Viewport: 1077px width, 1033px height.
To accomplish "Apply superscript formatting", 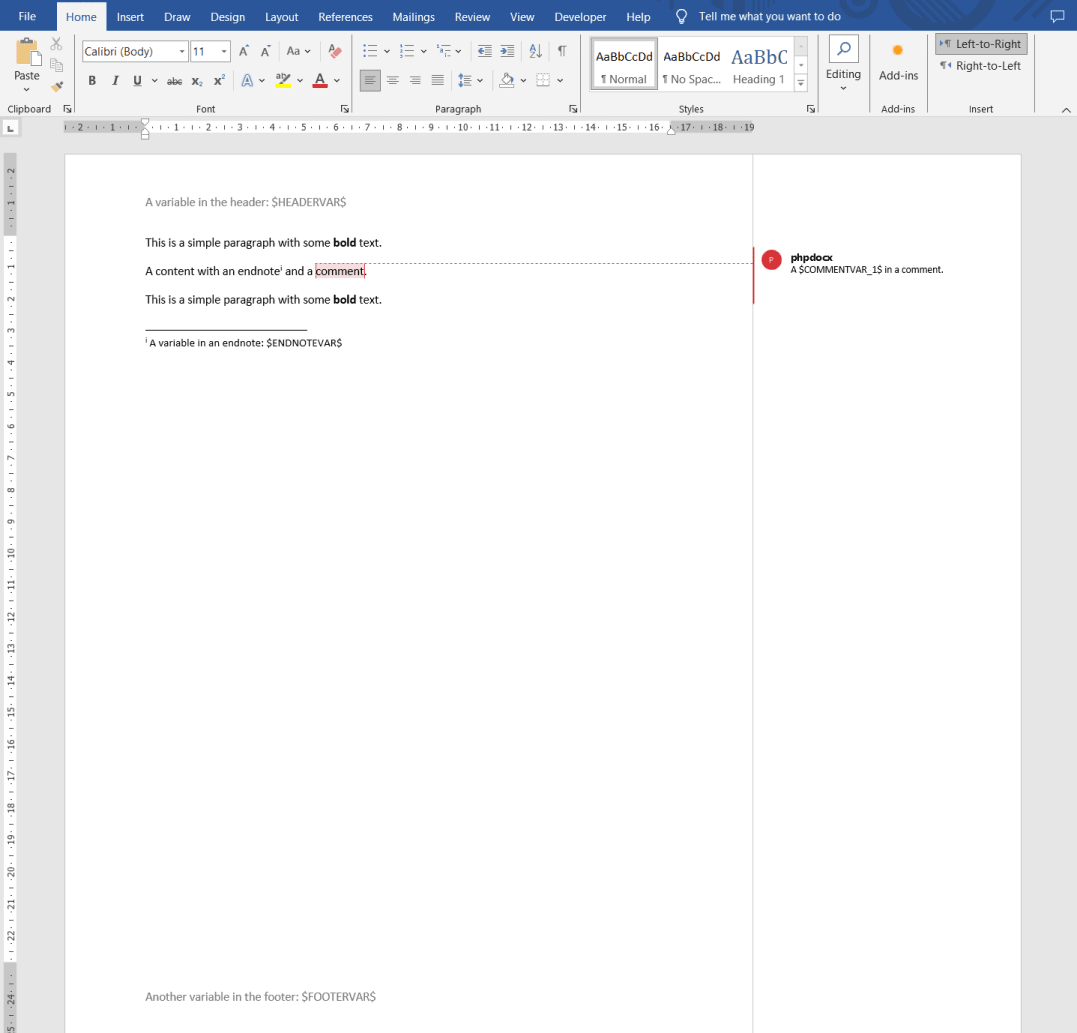I will point(219,80).
